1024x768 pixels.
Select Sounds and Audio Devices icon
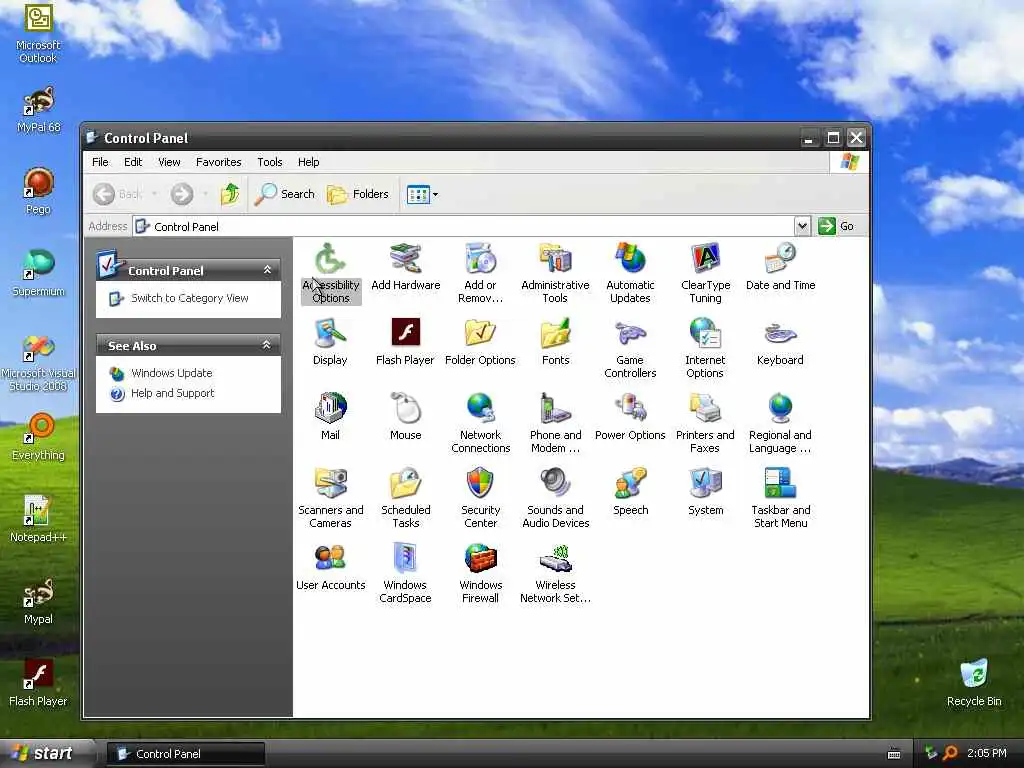pos(556,498)
